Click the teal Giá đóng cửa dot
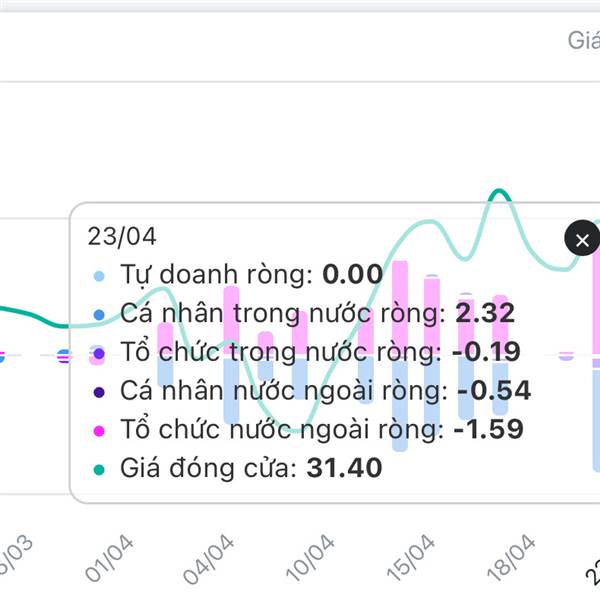Screen dimensions: 600x600 98,468
